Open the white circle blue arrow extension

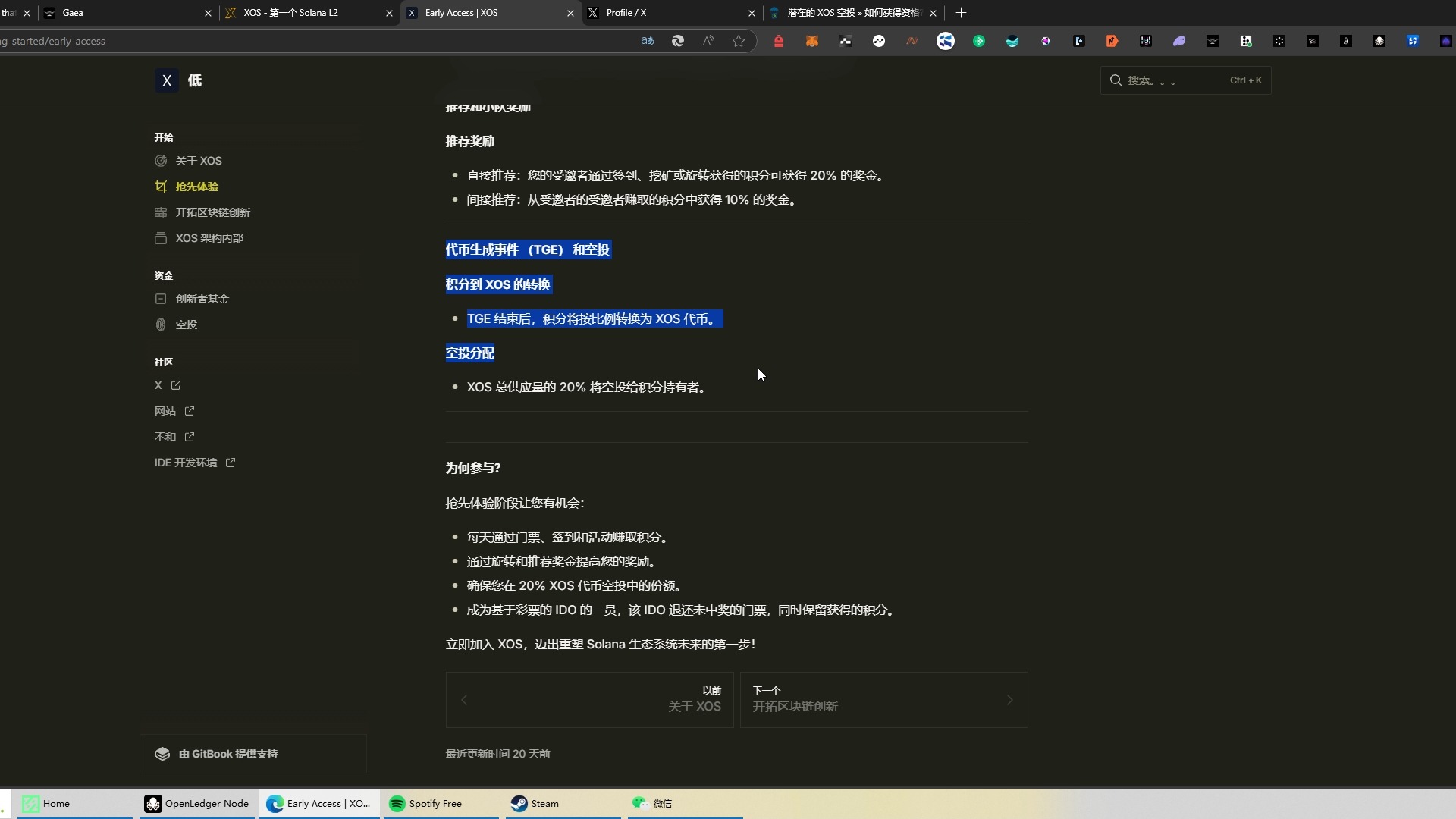pyautogui.click(x=945, y=41)
